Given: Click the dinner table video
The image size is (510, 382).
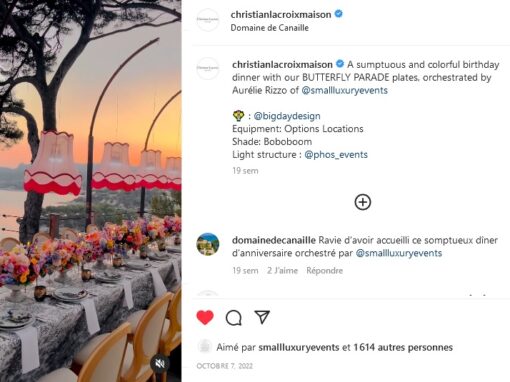Looking at the screenshot, I should (x=91, y=191).
